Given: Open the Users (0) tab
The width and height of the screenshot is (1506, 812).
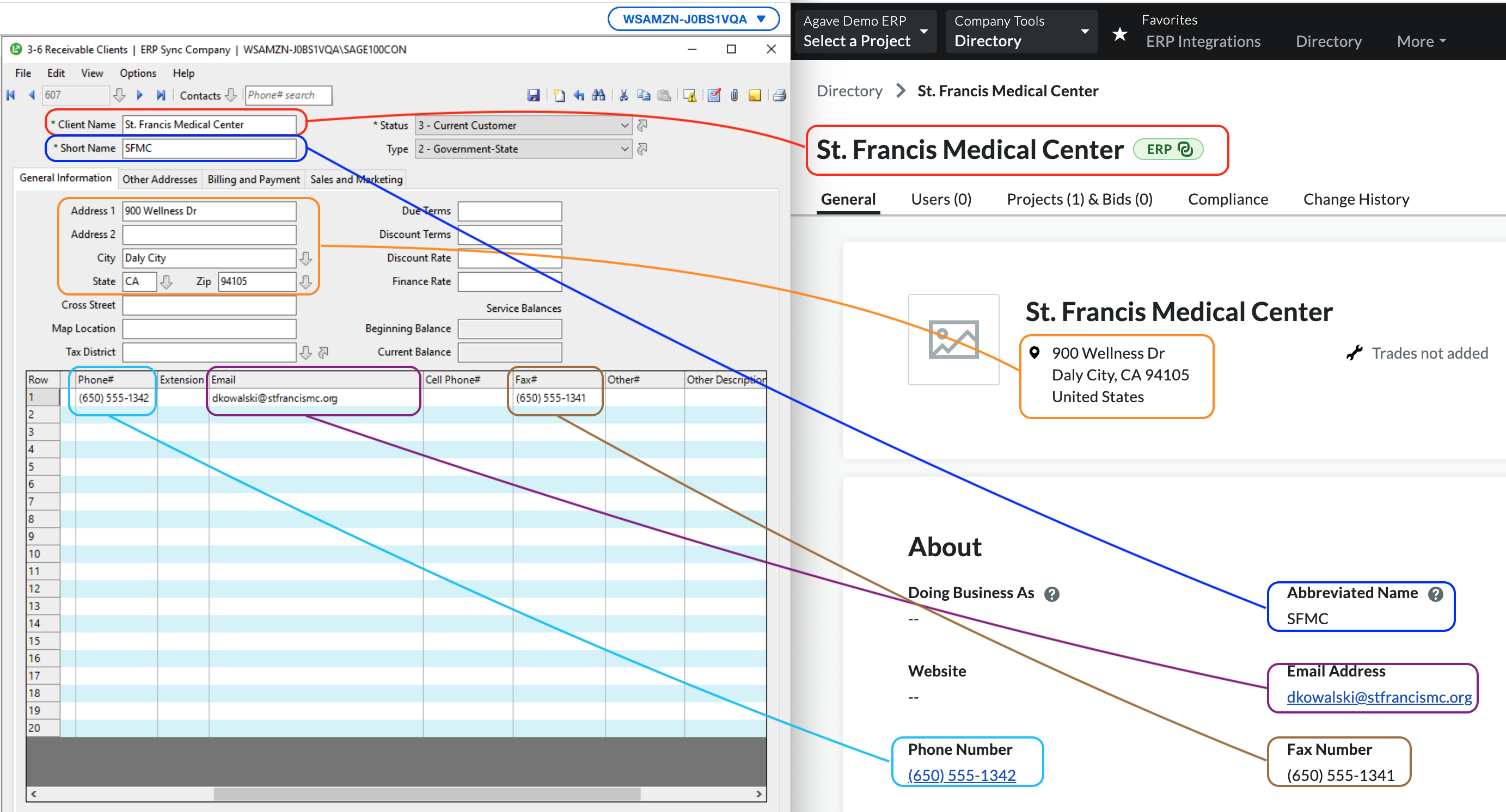Looking at the screenshot, I should click(941, 199).
